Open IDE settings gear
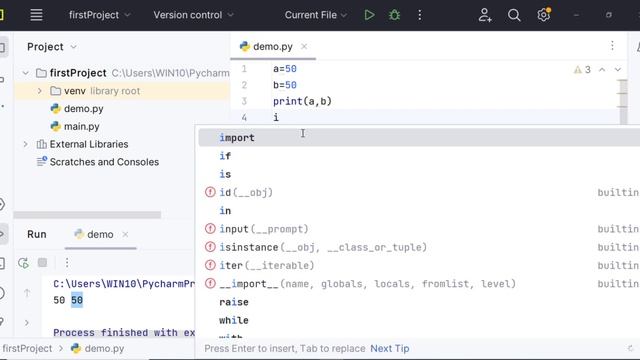 tap(544, 15)
